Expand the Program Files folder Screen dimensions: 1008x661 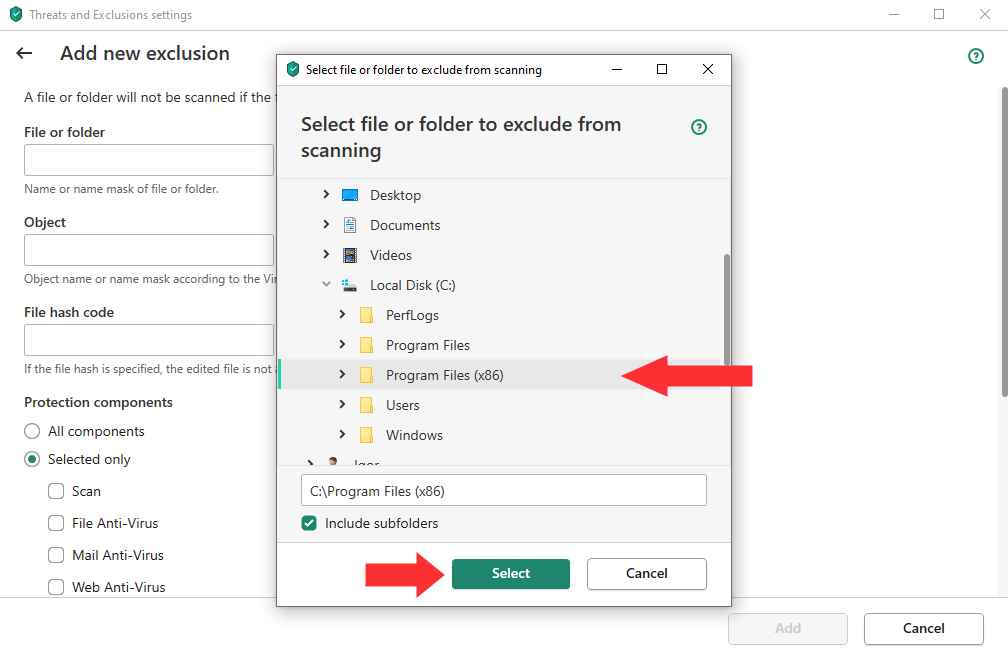[342, 344]
